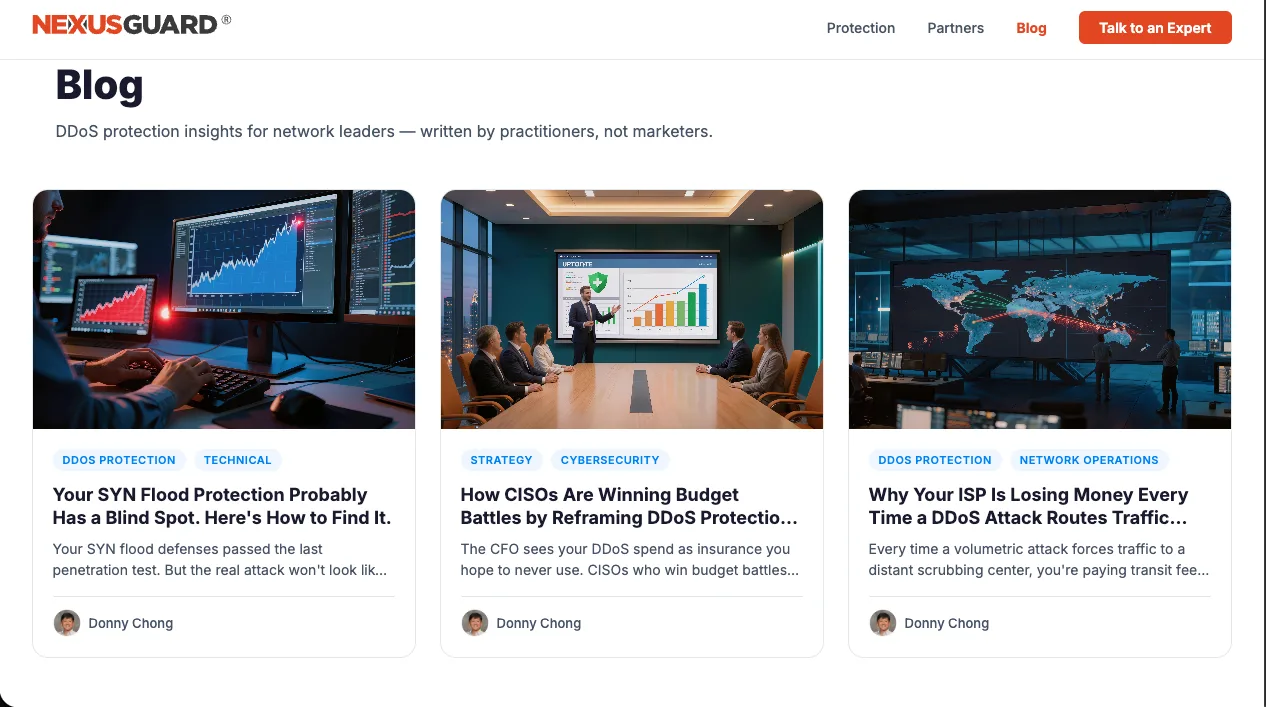Image resolution: width=1266 pixels, height=707 pixels.
Task: Open the Protection nav item
Action: pyautogui.click(x=861, y=28)
